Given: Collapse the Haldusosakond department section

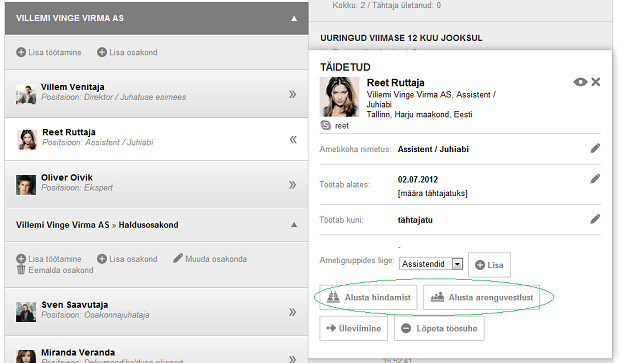Looking at the screenshot, I should coord(294,225).
